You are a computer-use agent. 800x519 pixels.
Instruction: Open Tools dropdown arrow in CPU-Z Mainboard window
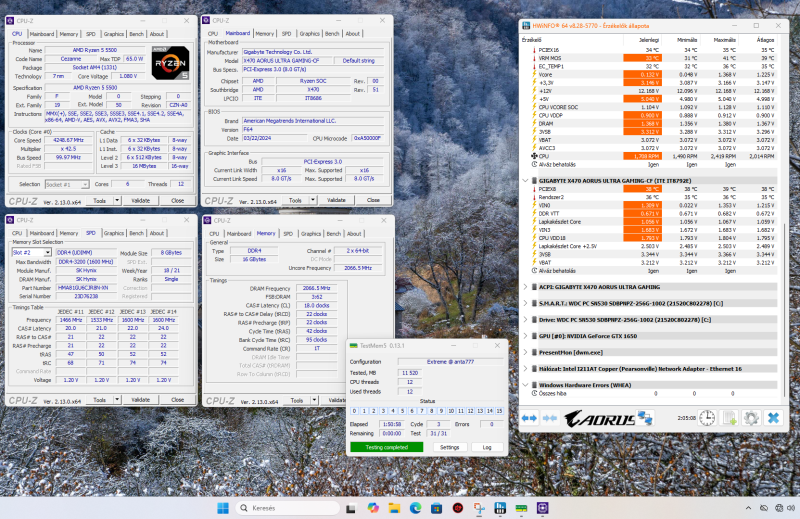313,200
